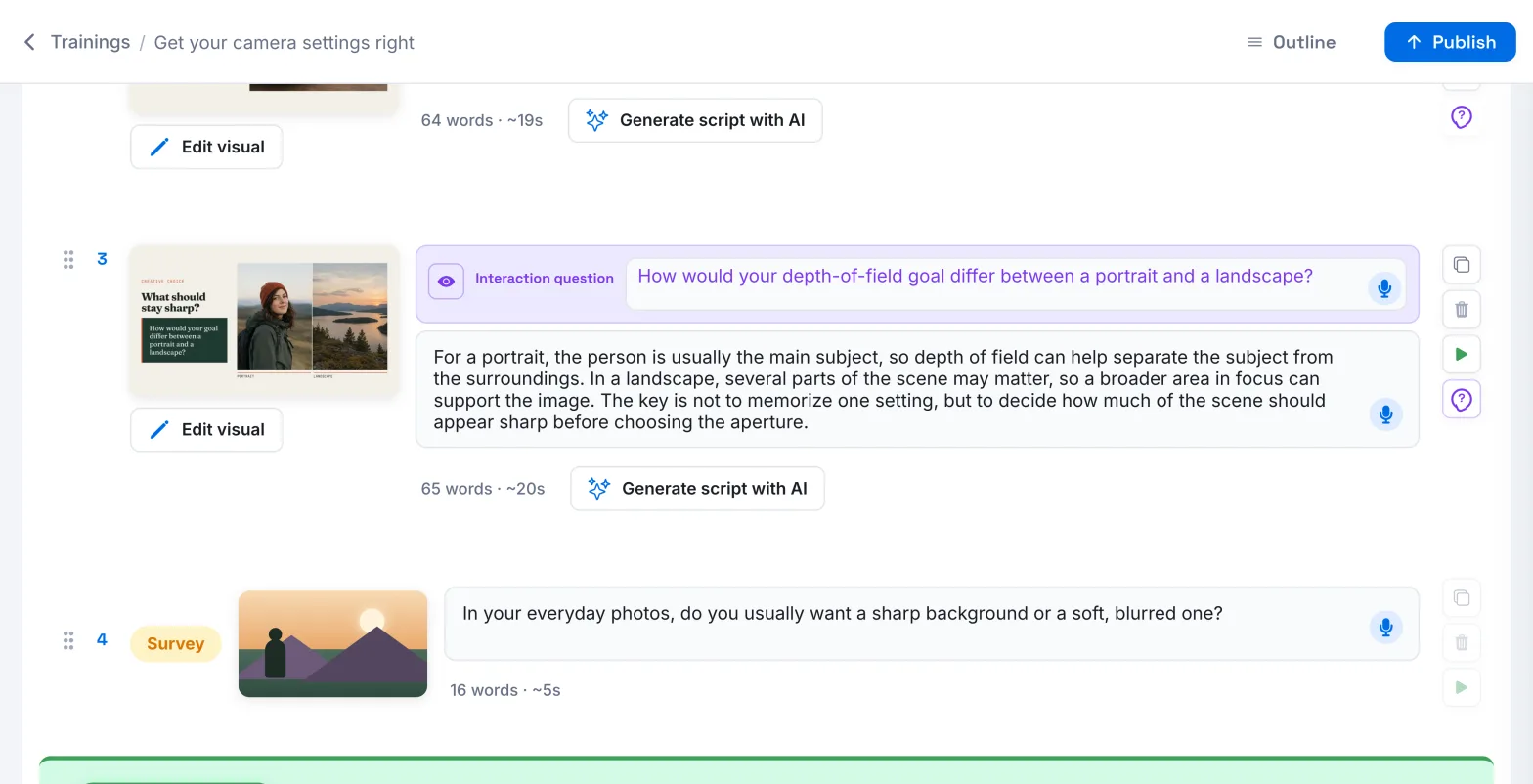The width and height of the screenshot is (1533, 784).
Task: Click the slide 3 script text area
Action: (917, 389)
